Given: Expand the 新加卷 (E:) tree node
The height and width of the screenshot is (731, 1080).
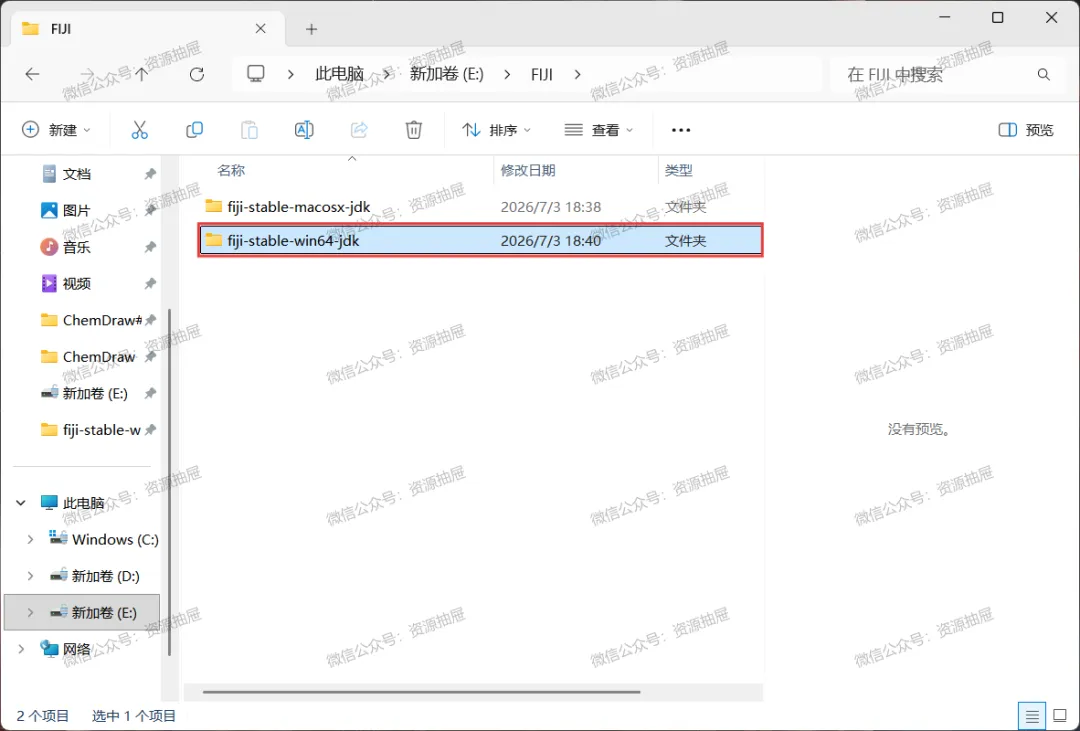Looking at the screenshot, I should point(30,612).
